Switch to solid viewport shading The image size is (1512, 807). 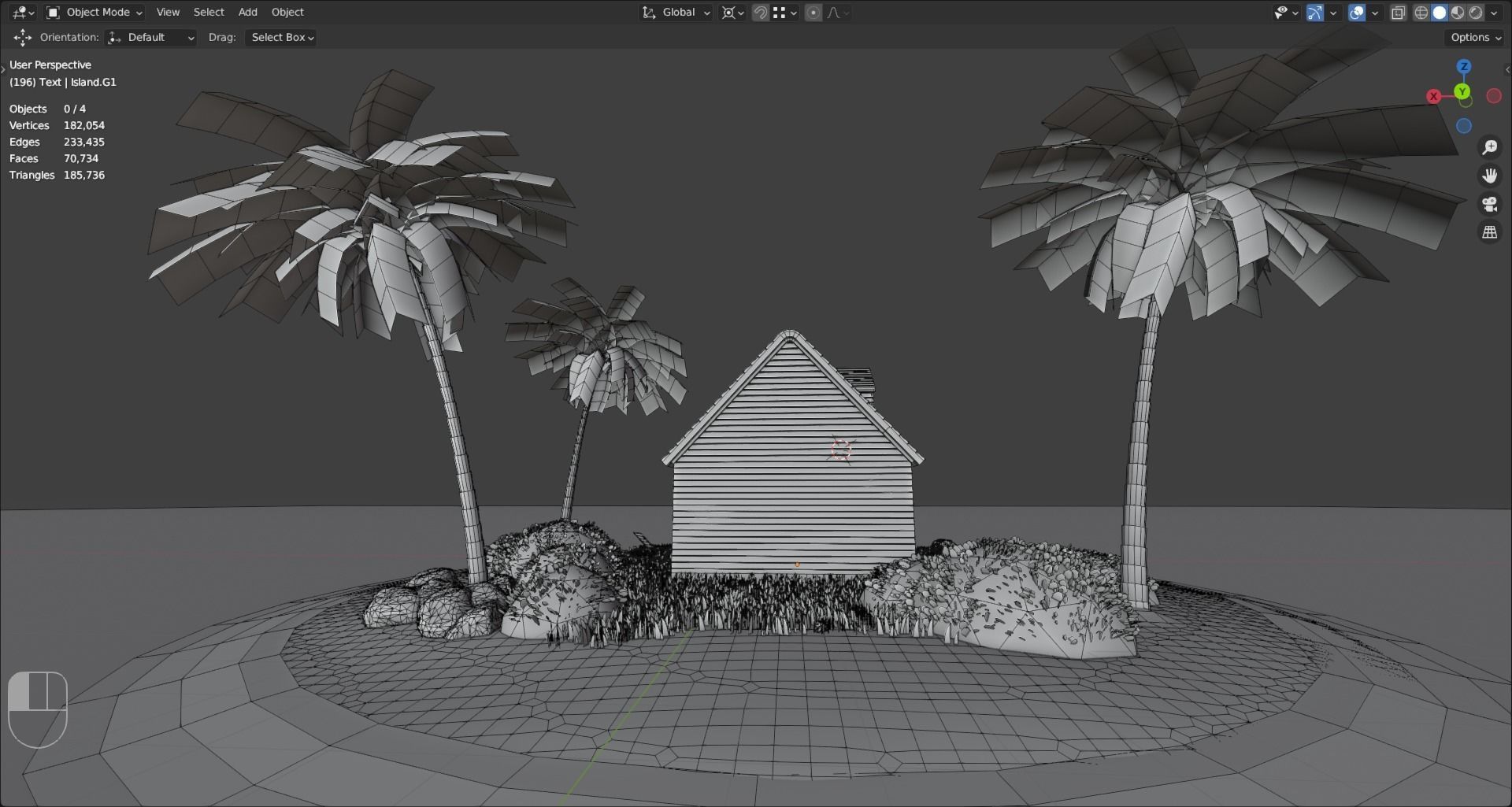click(x=1439, y=12)
